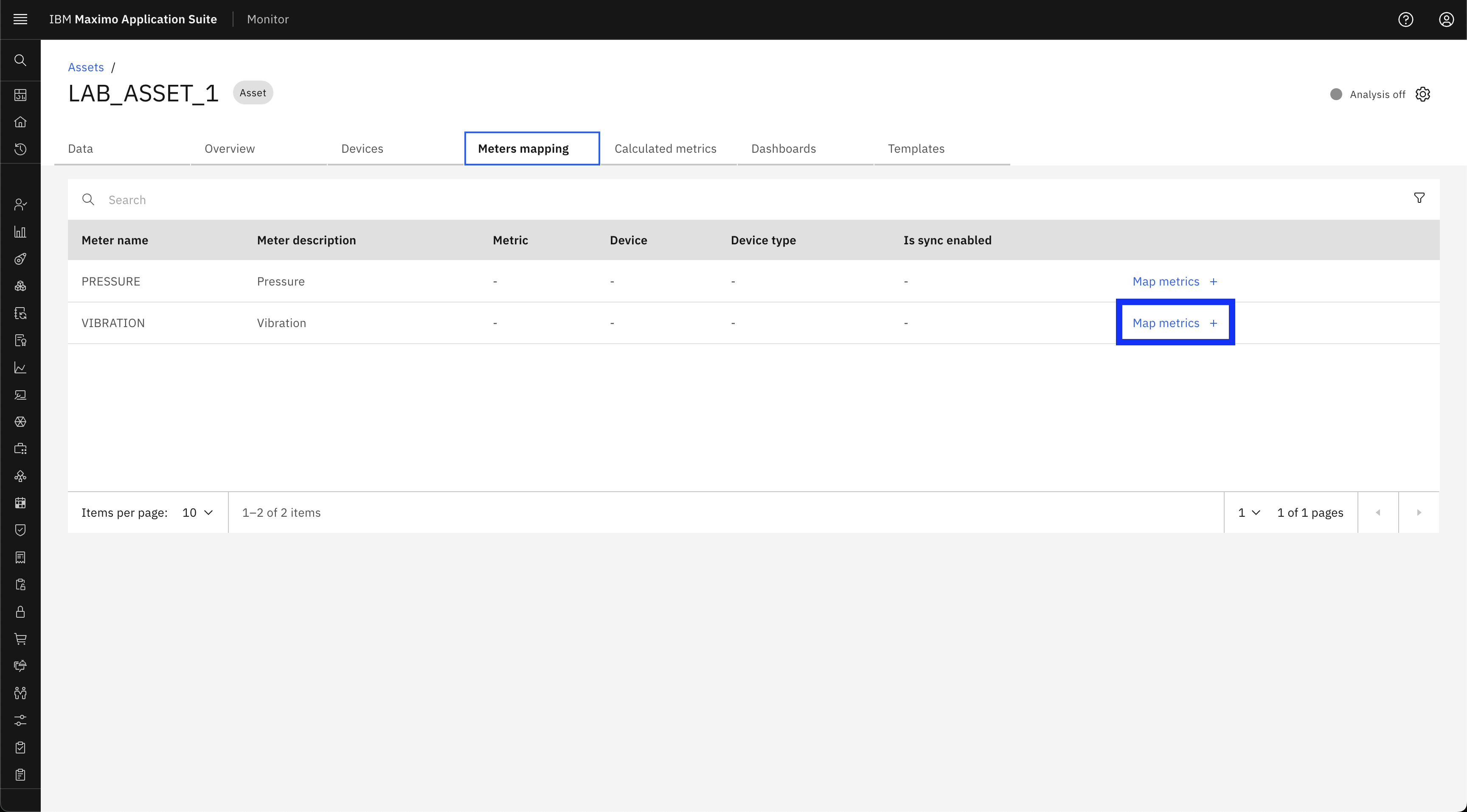Screen dimensions: 1467x812
Task: Click the Is sync enabled column header
Action: click(947, 240)
